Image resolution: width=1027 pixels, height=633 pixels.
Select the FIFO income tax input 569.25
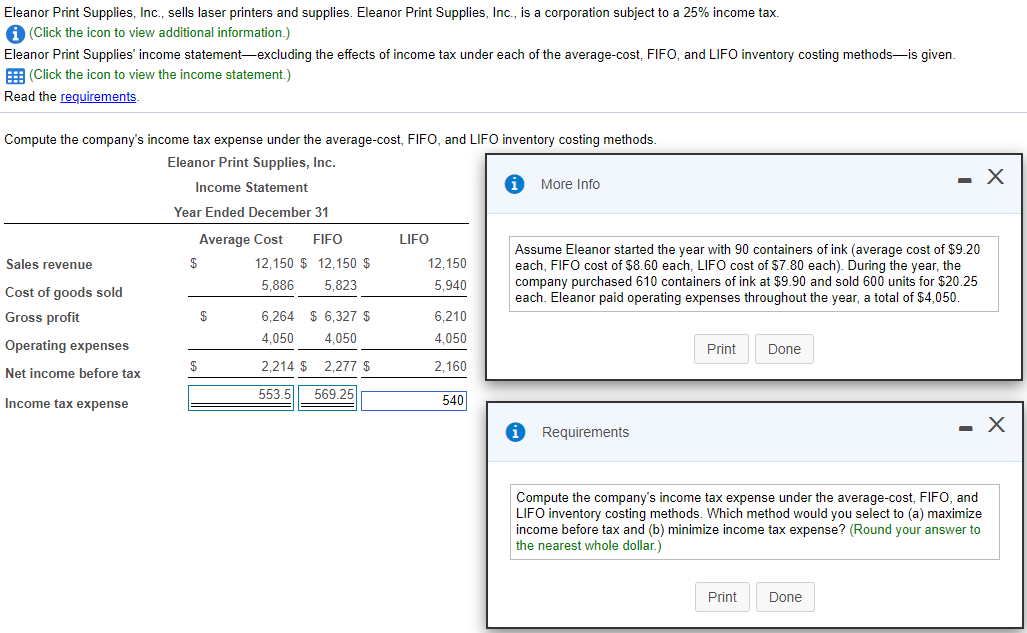[x=327, y=398]
